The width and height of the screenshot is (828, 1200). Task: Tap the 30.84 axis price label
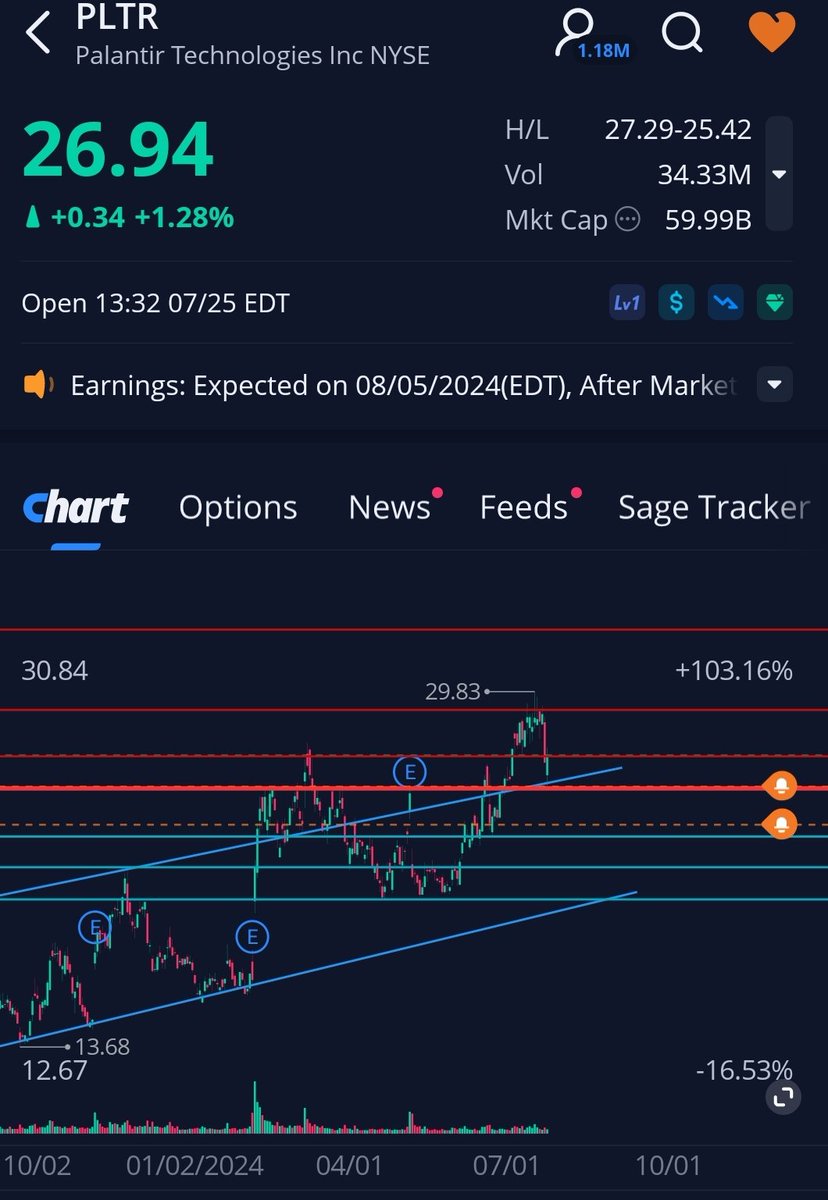point(55,670)
